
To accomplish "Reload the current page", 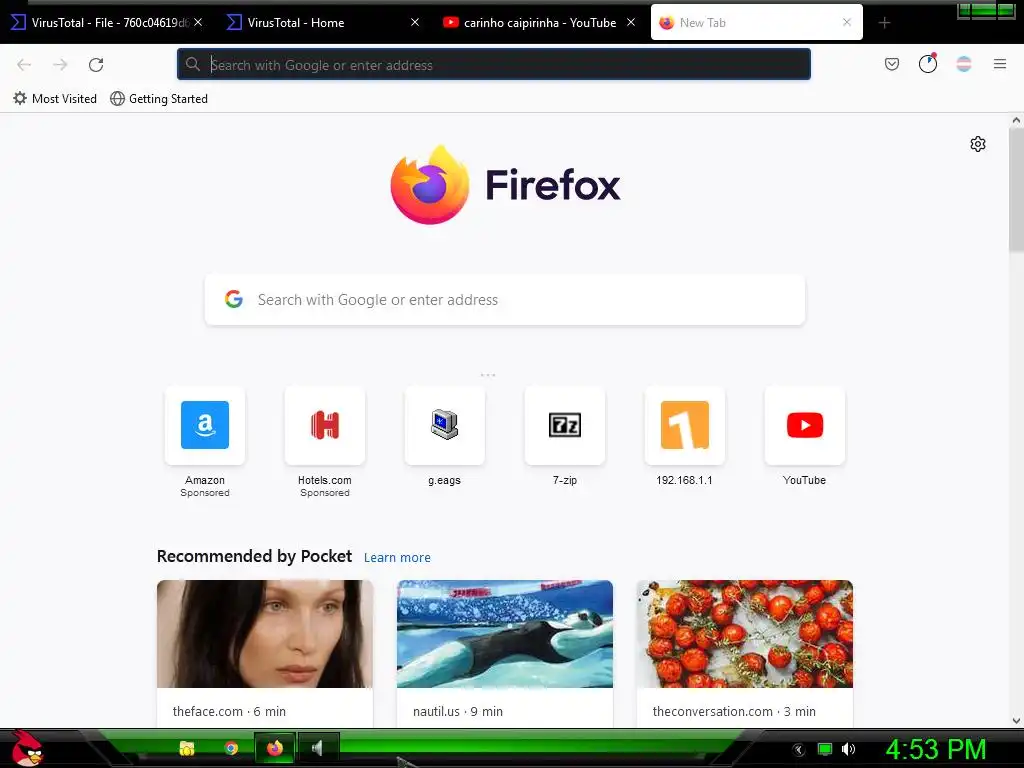I will [x=96, y=65].
